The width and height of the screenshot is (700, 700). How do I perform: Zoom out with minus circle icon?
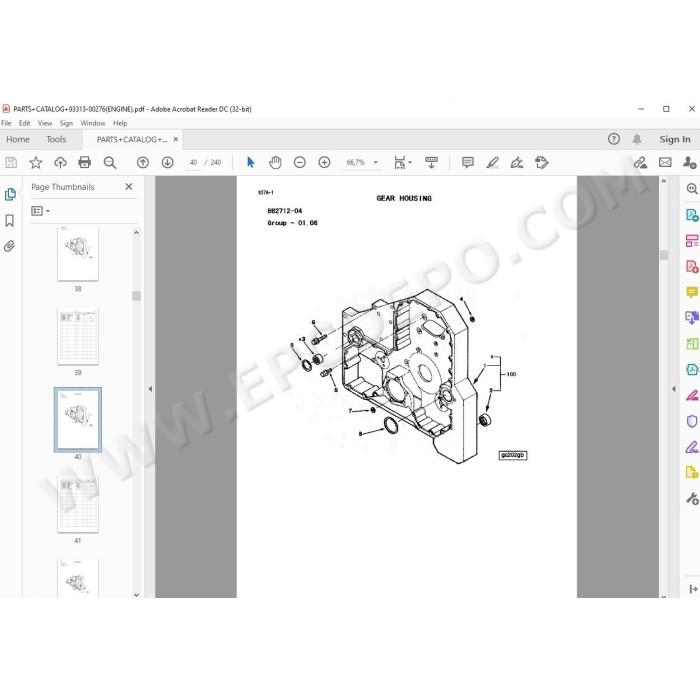click(300, 162)
